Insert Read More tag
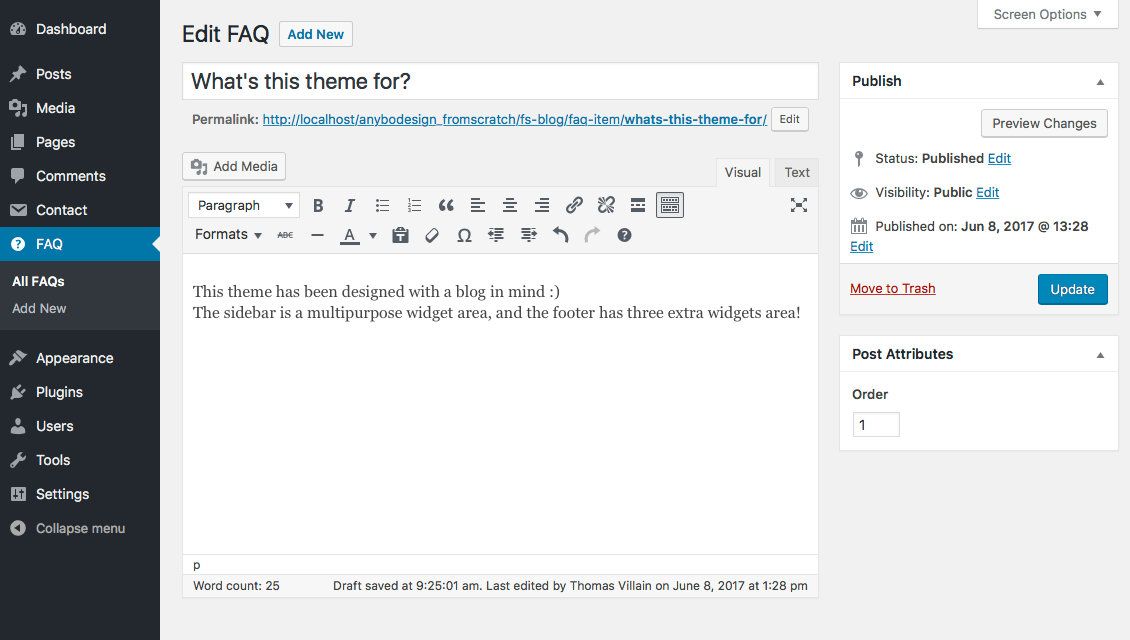This screenshot has width=1130, height=640. click(638, 205)
